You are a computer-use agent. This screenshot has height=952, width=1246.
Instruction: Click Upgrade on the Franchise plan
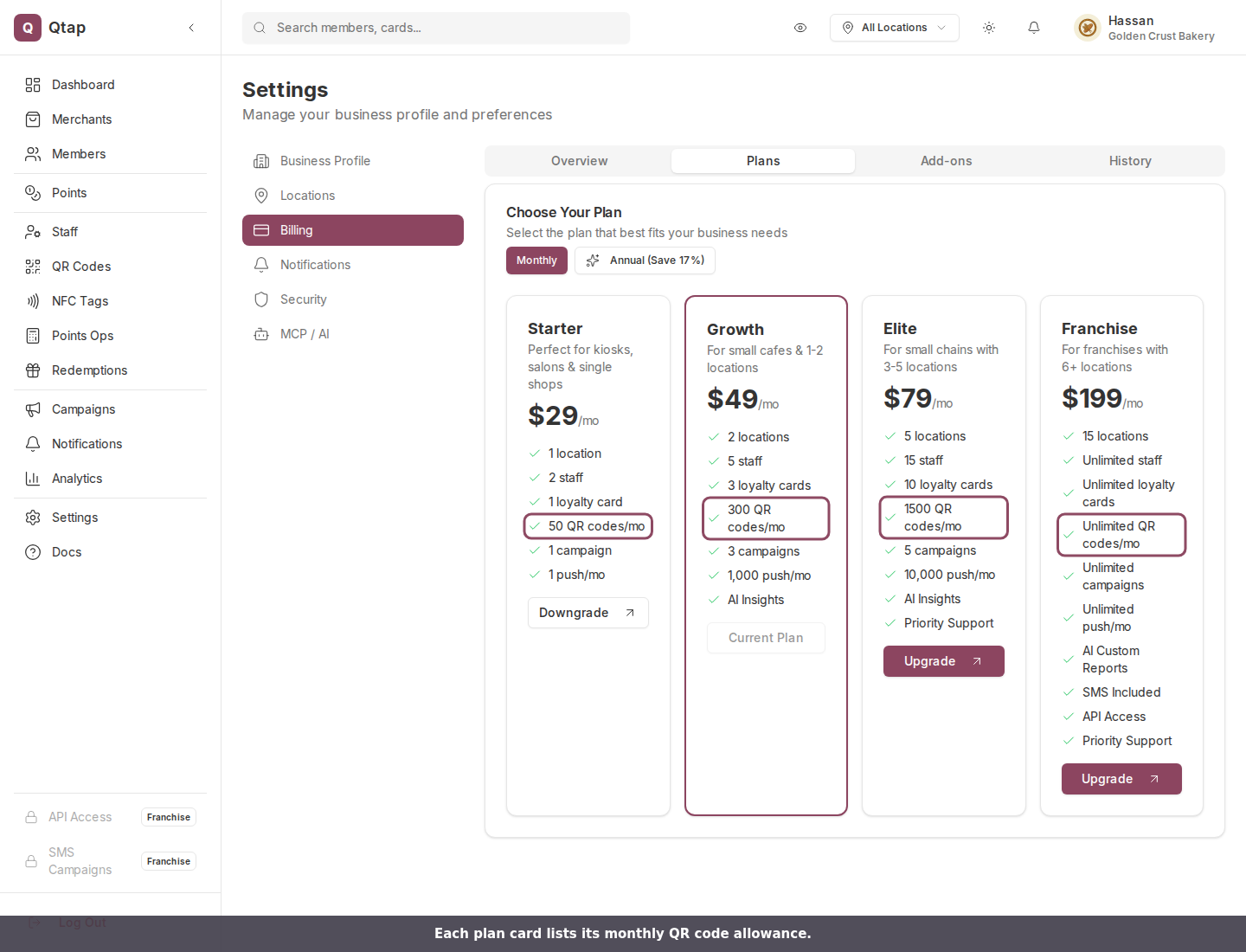[1121, 779]
